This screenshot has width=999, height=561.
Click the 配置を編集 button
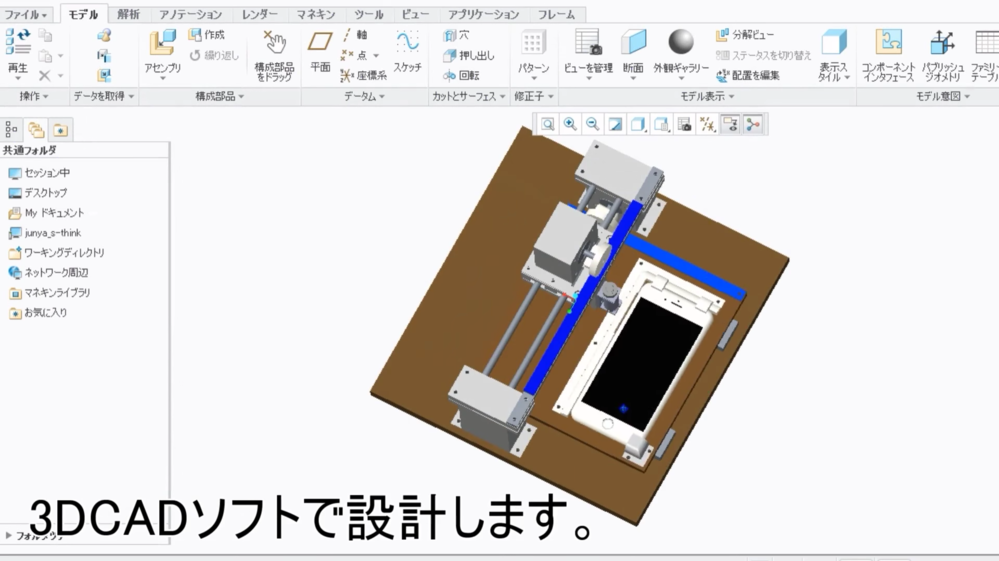pos(748,76)
